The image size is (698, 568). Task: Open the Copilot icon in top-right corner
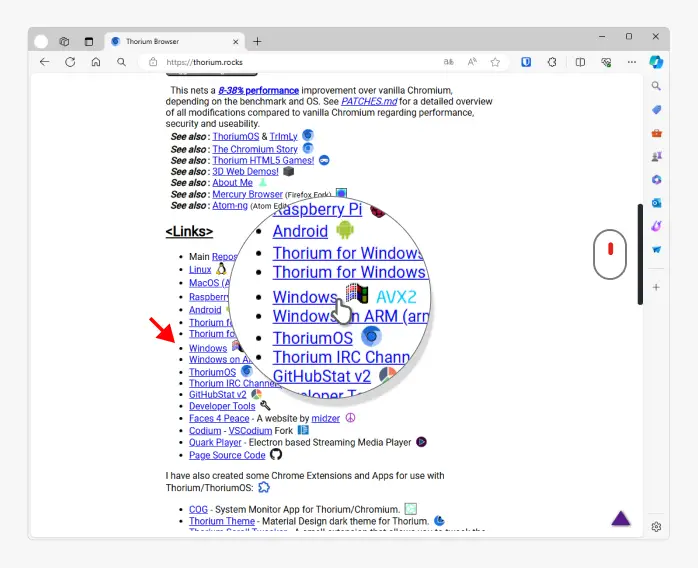coord(656,62)
